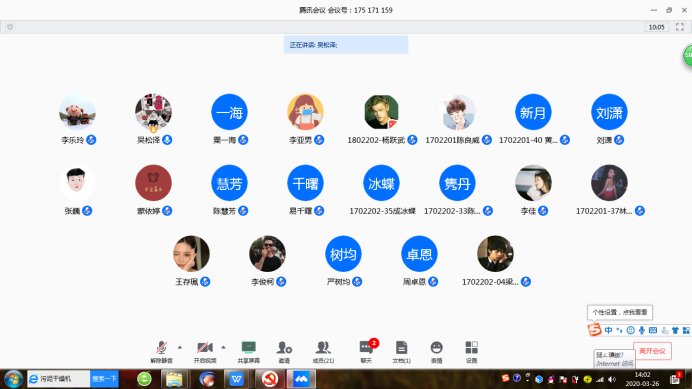Viewport: 692px width, 389px height.
Task: Expand video options arrow beside camera
Action: [223, 347]
